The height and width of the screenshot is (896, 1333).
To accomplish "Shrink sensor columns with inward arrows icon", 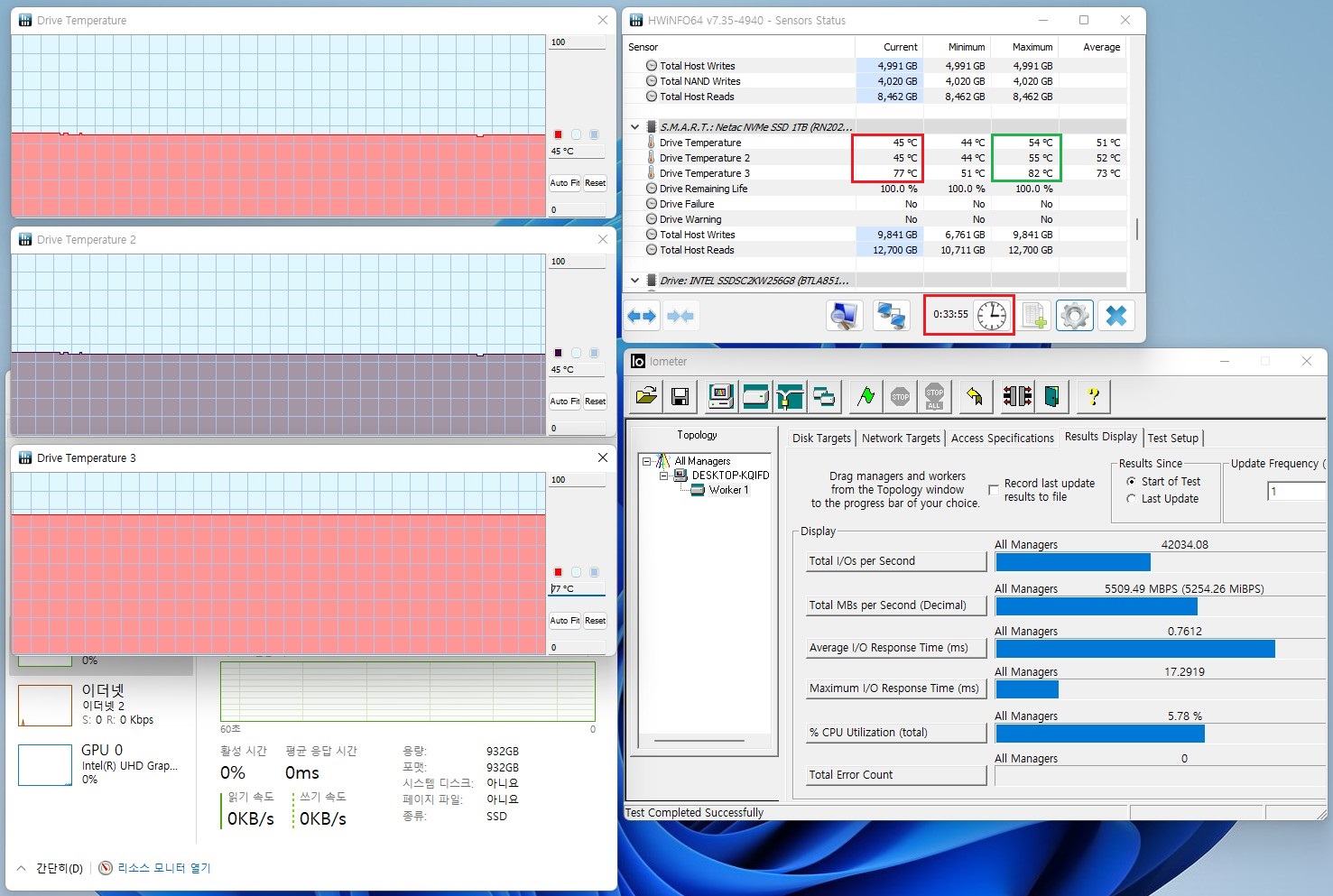I will (680, 316).
